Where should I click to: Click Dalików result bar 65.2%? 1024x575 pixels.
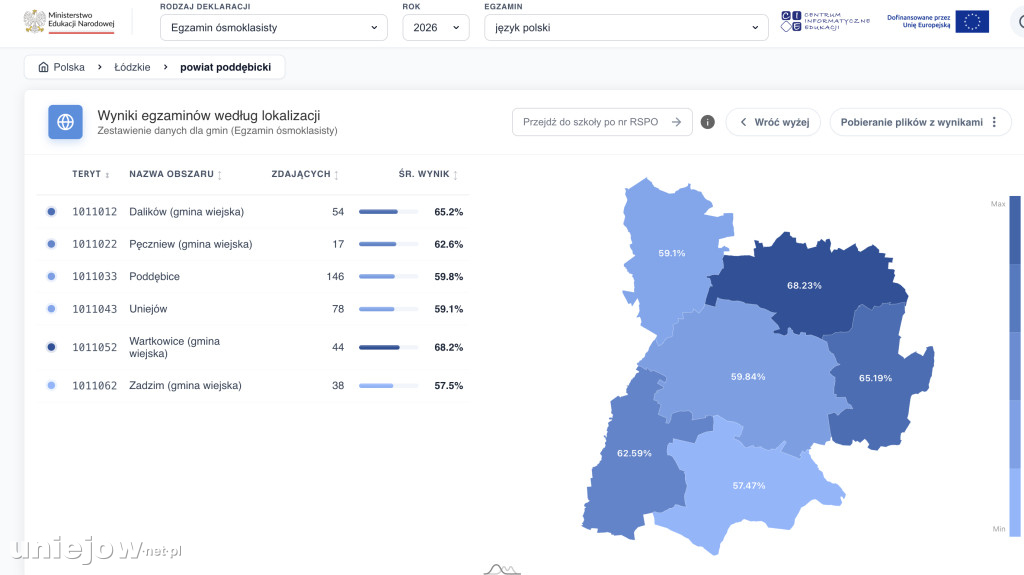pos(389,212)
